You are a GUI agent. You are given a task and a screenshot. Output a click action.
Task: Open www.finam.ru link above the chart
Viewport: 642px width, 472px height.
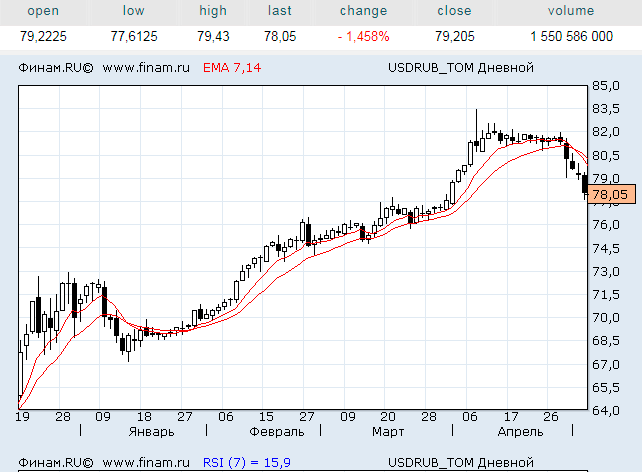click(145, 68)
